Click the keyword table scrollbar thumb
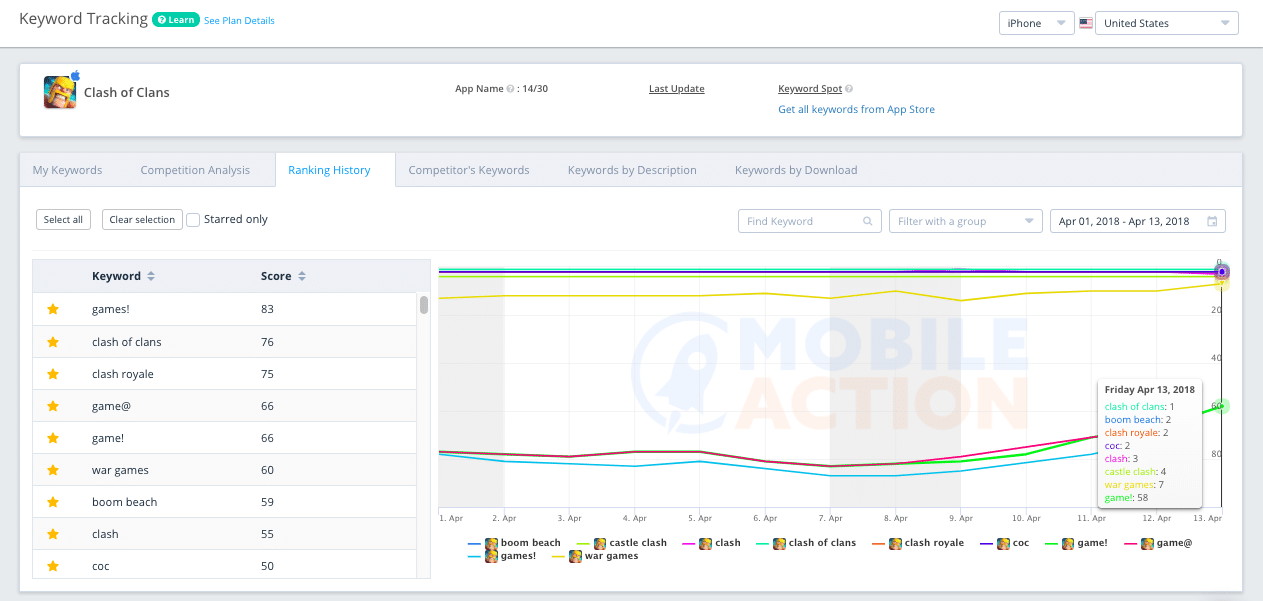1263x601 pixels. 424,305
